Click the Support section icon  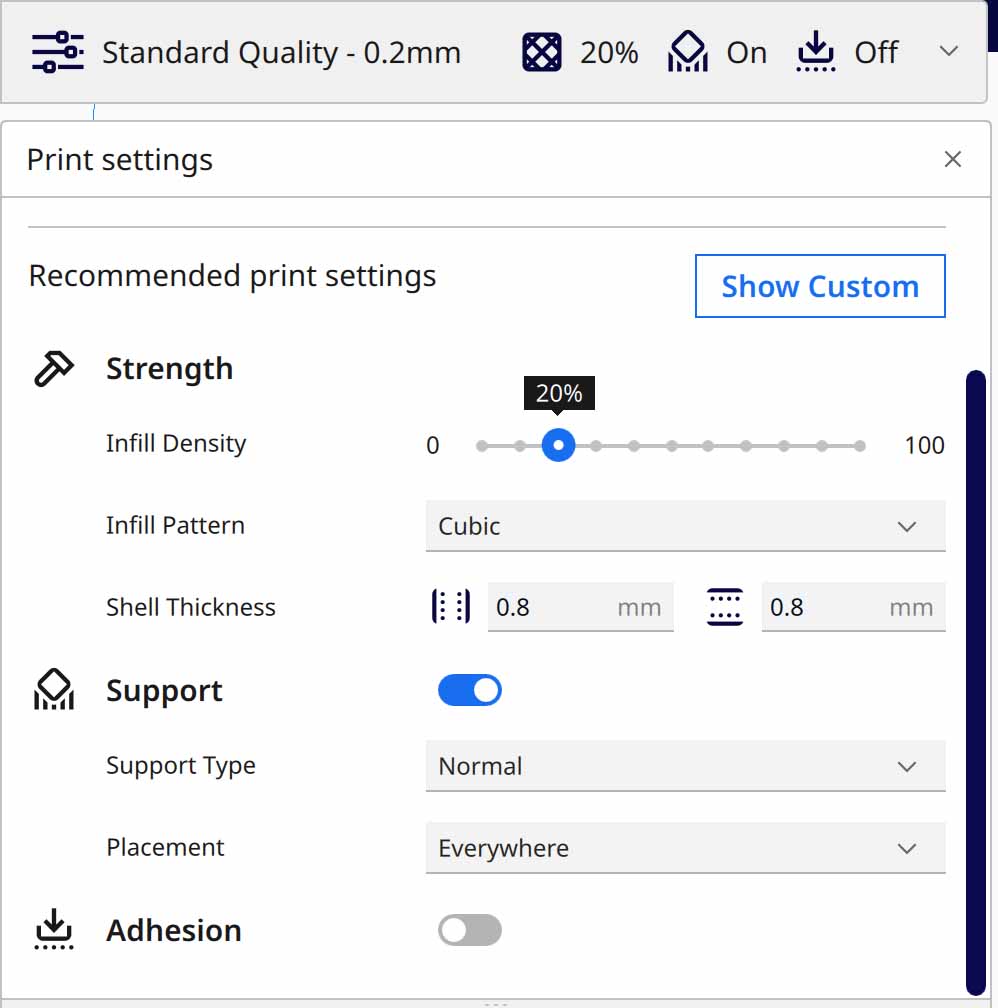[54, 691]
